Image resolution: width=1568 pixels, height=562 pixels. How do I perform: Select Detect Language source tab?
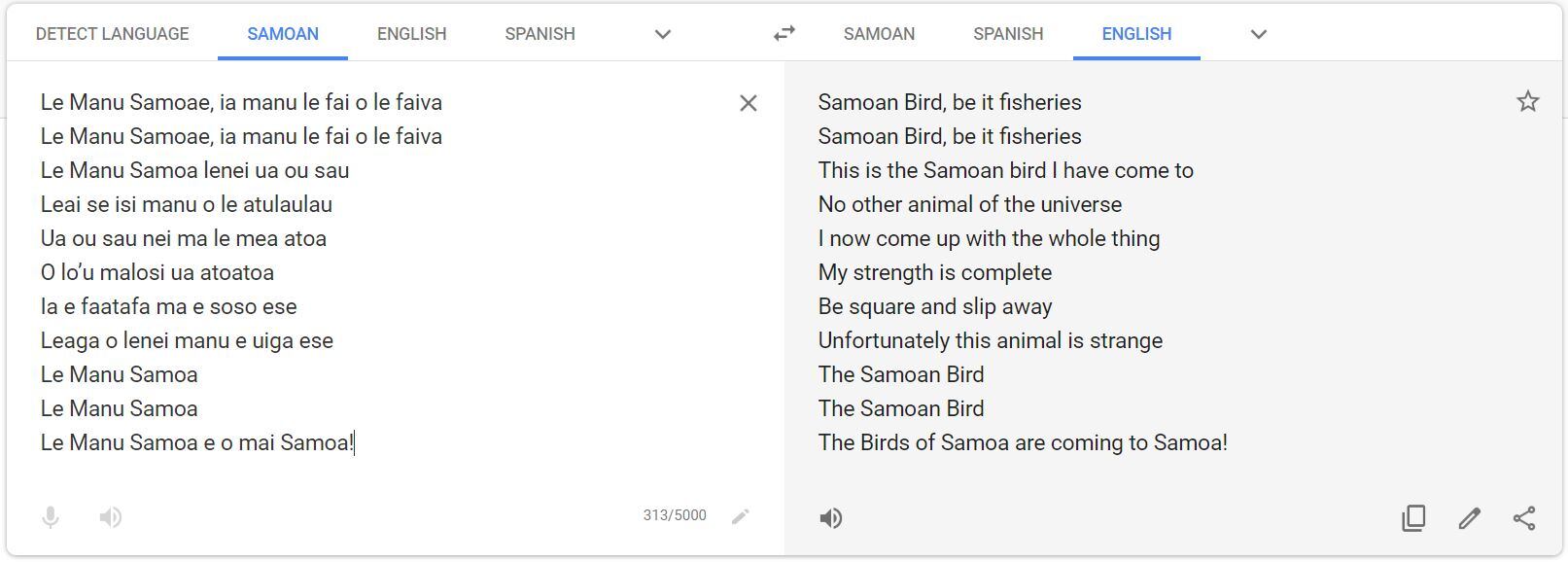coord(112,34)
